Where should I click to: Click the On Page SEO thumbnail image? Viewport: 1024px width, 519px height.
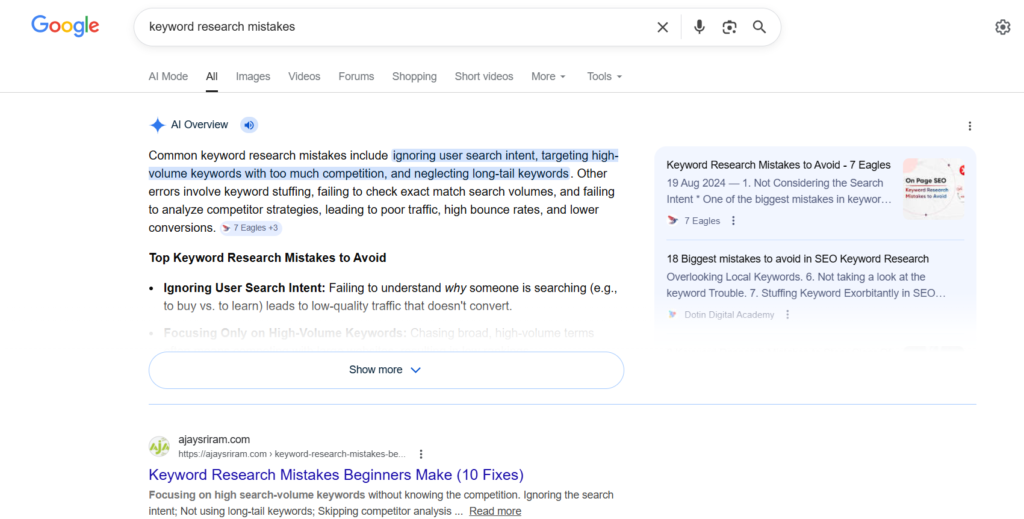coord(933,189)
